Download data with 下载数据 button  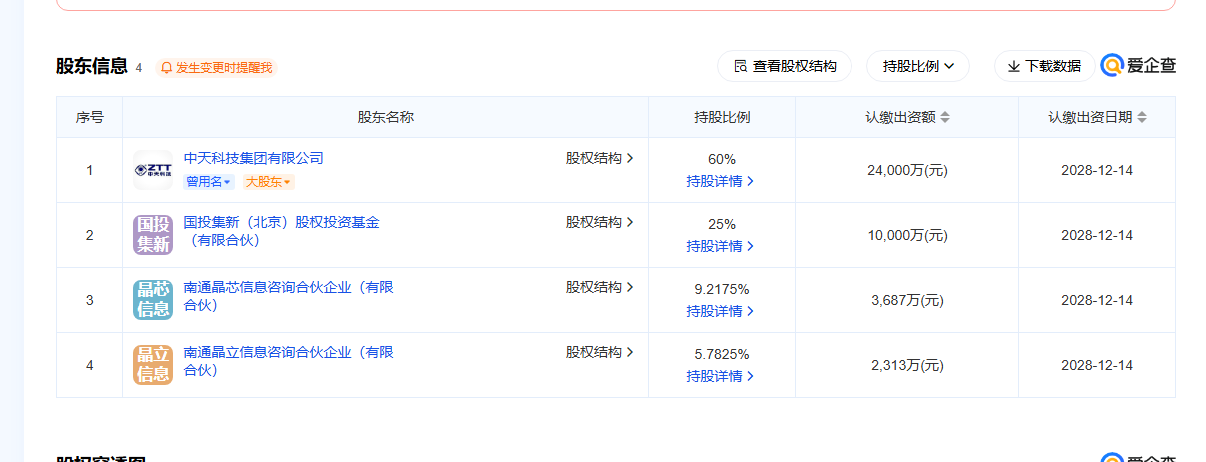coord(1044,66)
